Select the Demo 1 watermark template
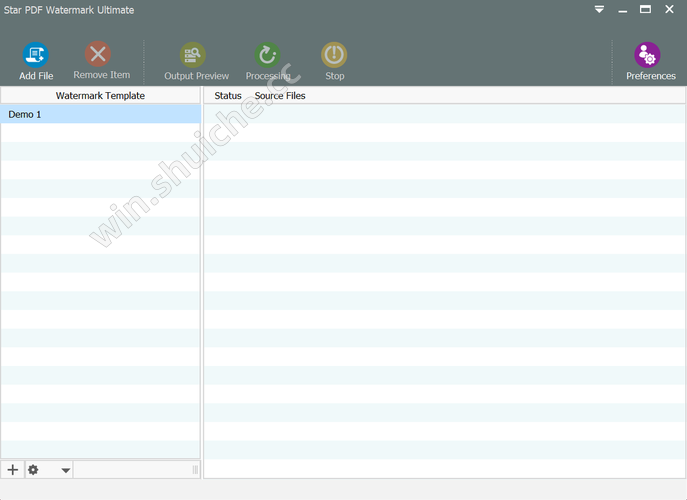Screen dimensions: 687x500 coord(100,114)
